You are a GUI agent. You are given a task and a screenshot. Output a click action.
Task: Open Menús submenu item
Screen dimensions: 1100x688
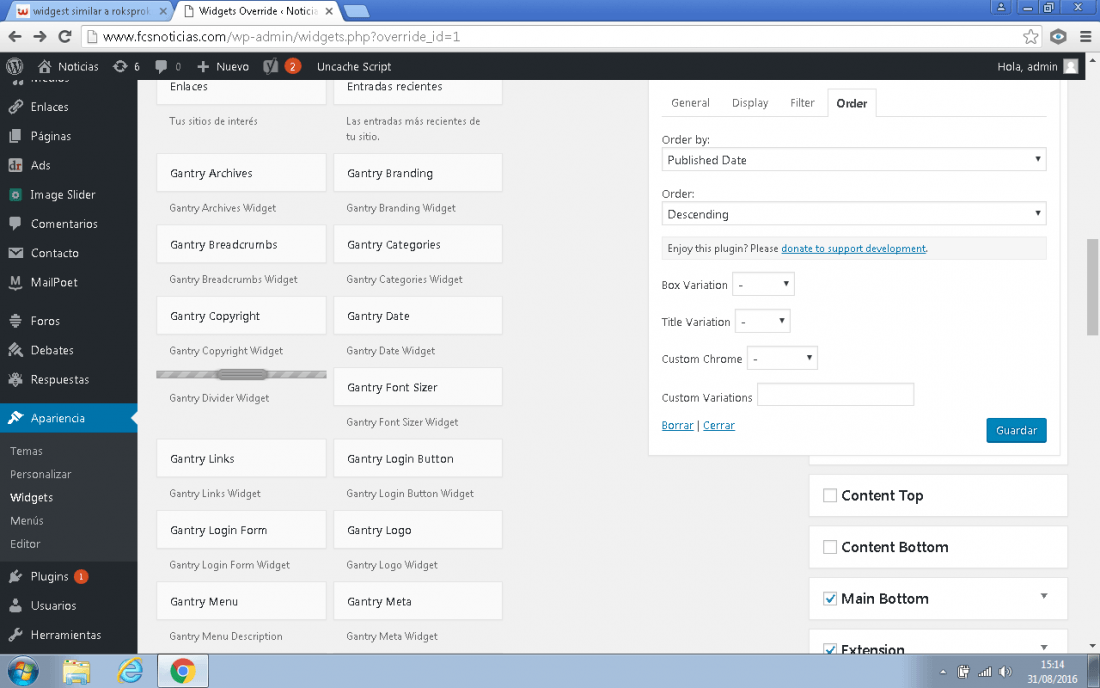coord(27,520)
